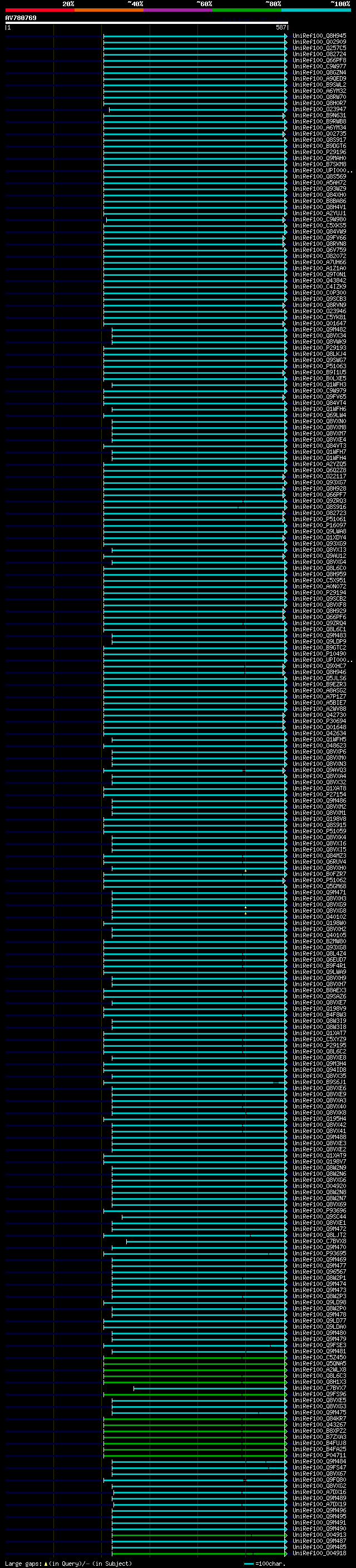Image resolution: width=356 pixels, height=1568 pixels.
Task: Click hit UniRef100_B9DGT6
Action: (319, 146)
